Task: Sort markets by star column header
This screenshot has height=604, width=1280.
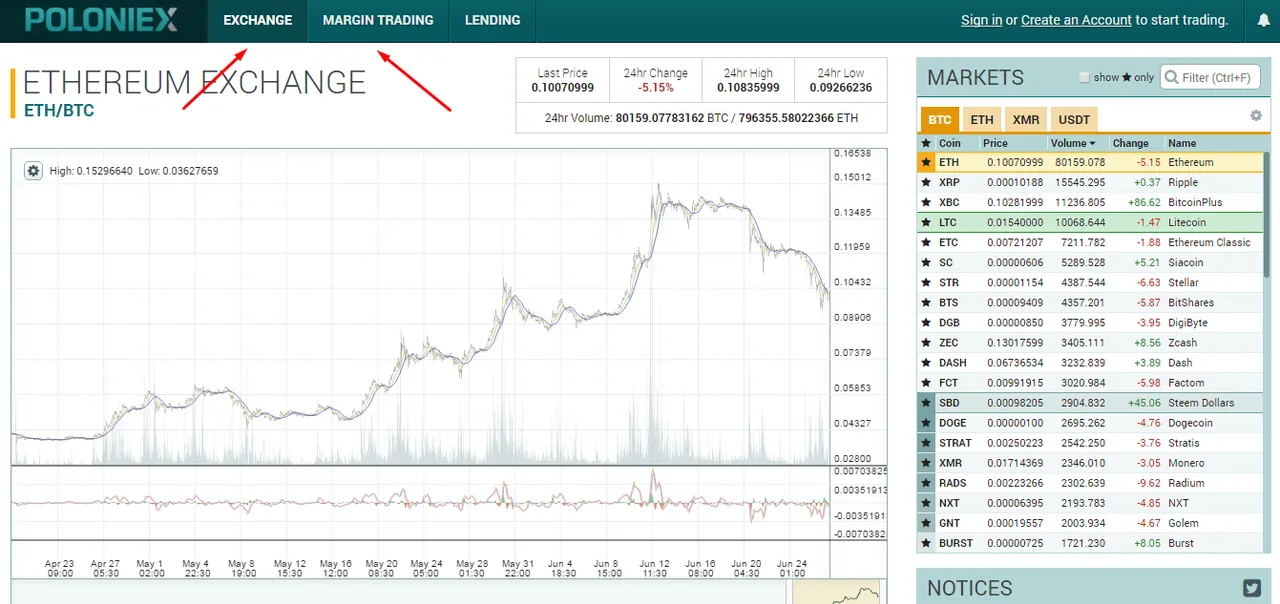Action: pyautogui.click(x=926, y=143)
